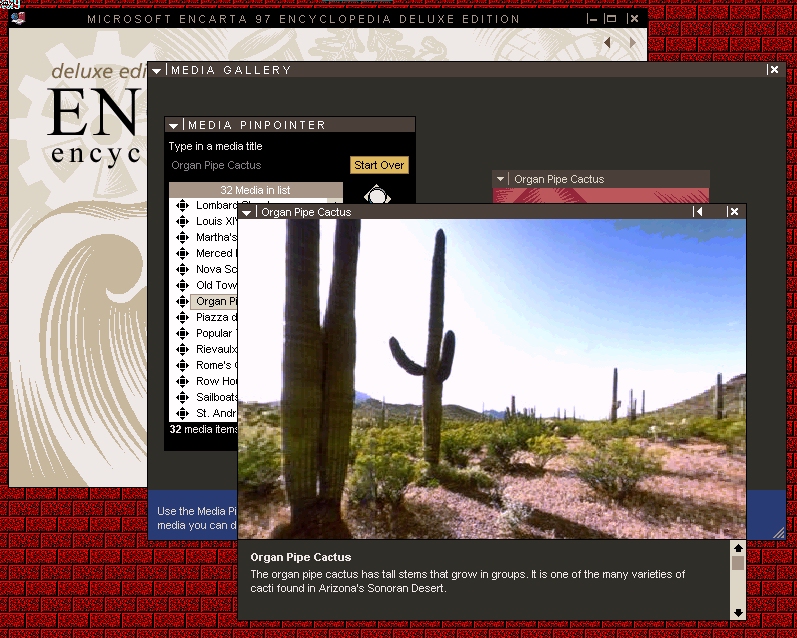Select Martha's entry in the media list
The height and width of the screenshot is (638, 797).
pyautogui.click(x=216, y=238)
